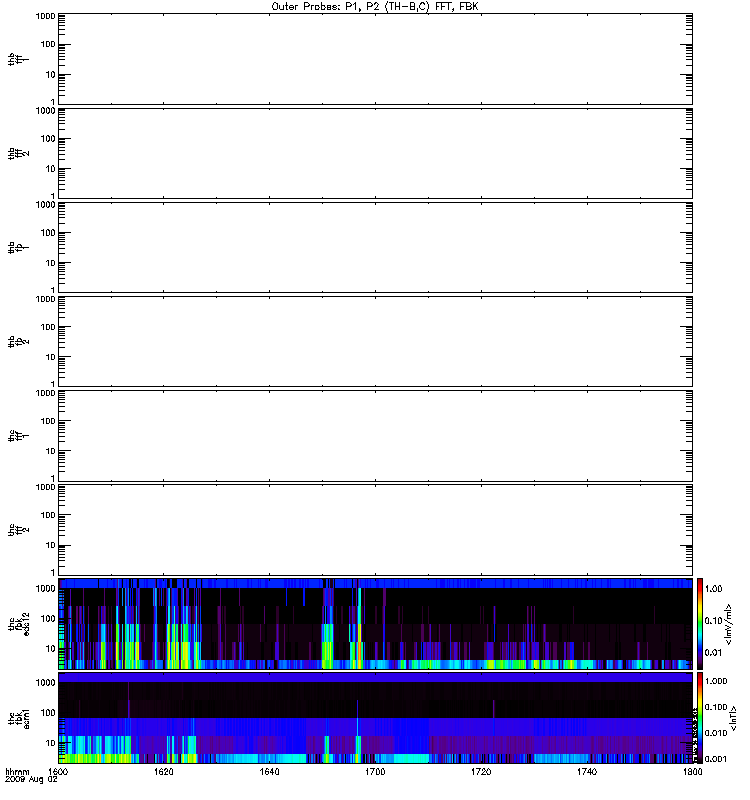Viewport: 750px width, 800px height.
Task: Click the 'thb fff 1' panel axis label
Action: [x=18, y=60]
